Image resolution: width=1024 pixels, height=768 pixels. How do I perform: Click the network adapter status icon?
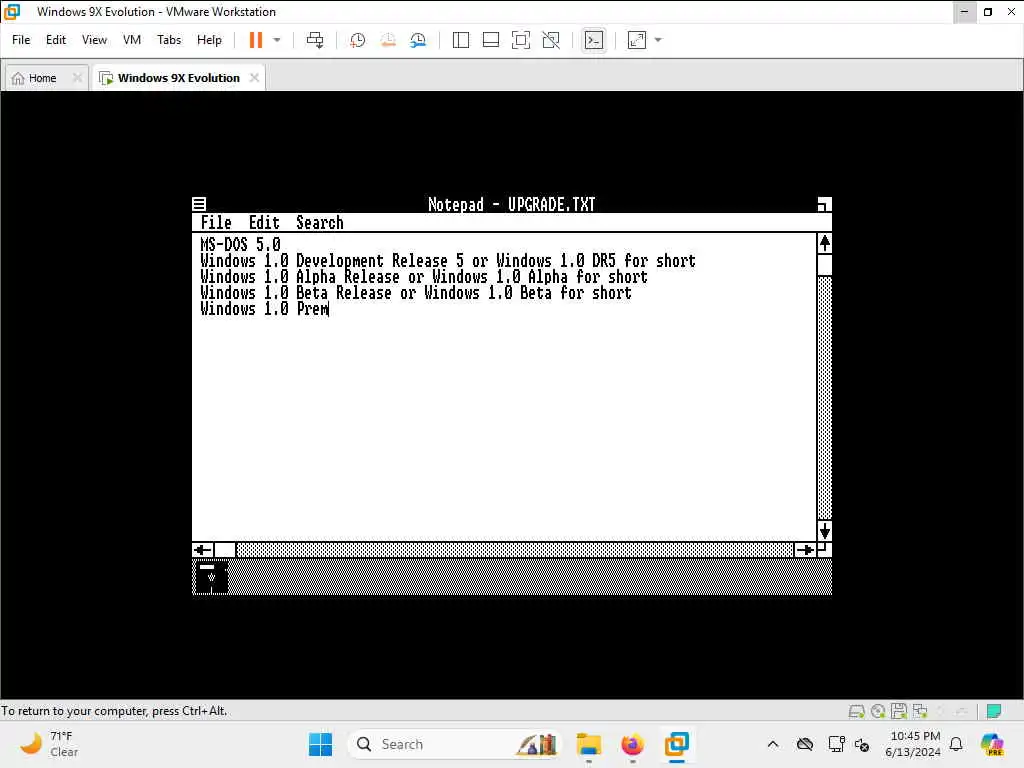(x=920, y=711)
